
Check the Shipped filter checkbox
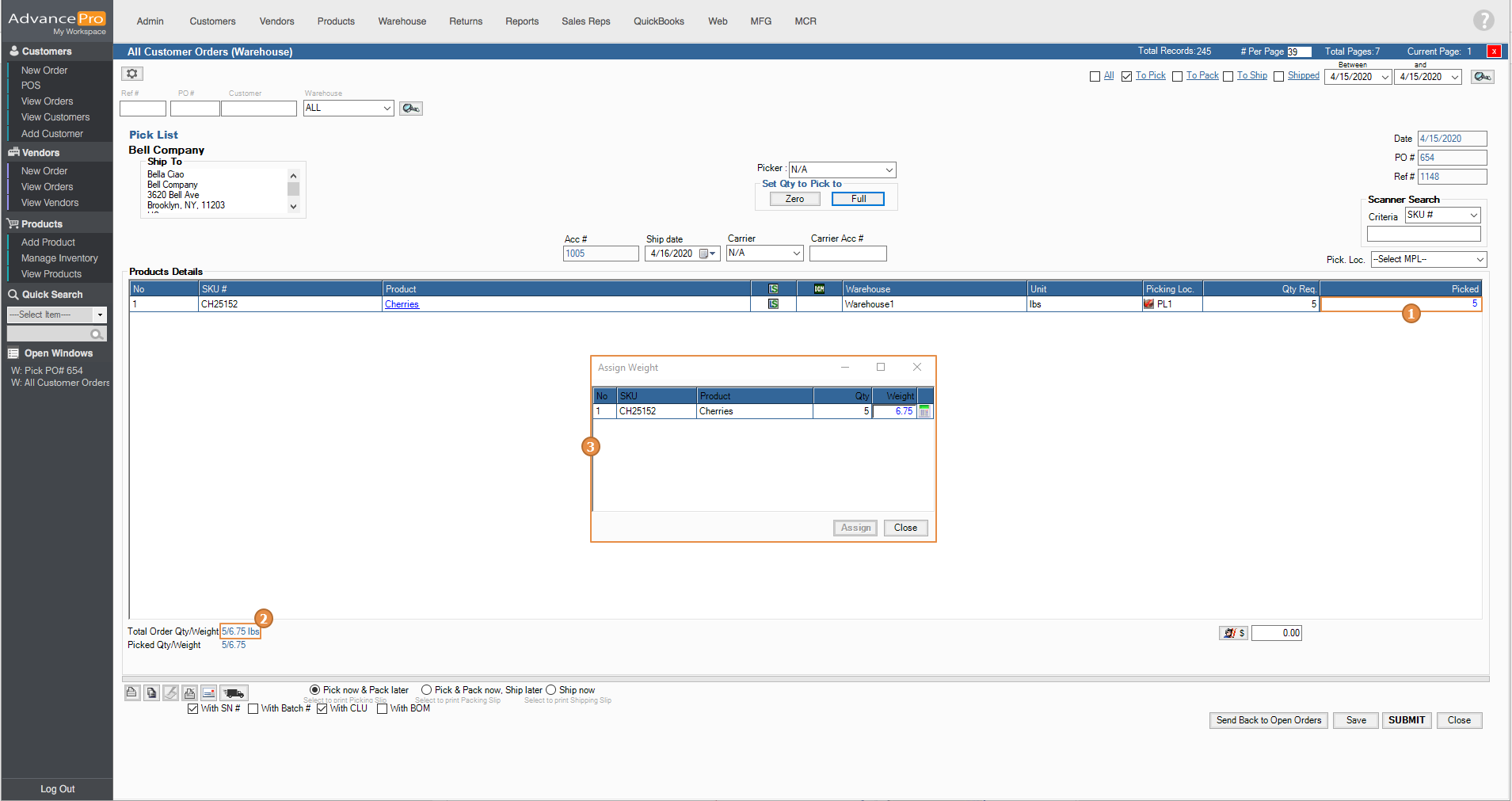coord(1278,77)
